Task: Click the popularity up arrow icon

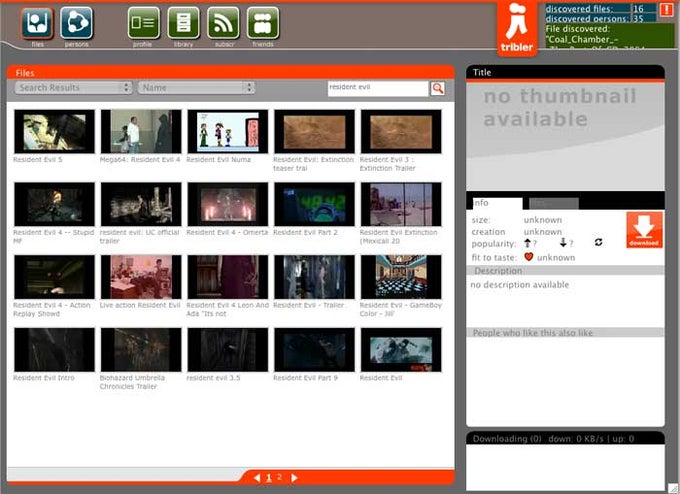Action: pyautogui.click(x=527, y=242)
